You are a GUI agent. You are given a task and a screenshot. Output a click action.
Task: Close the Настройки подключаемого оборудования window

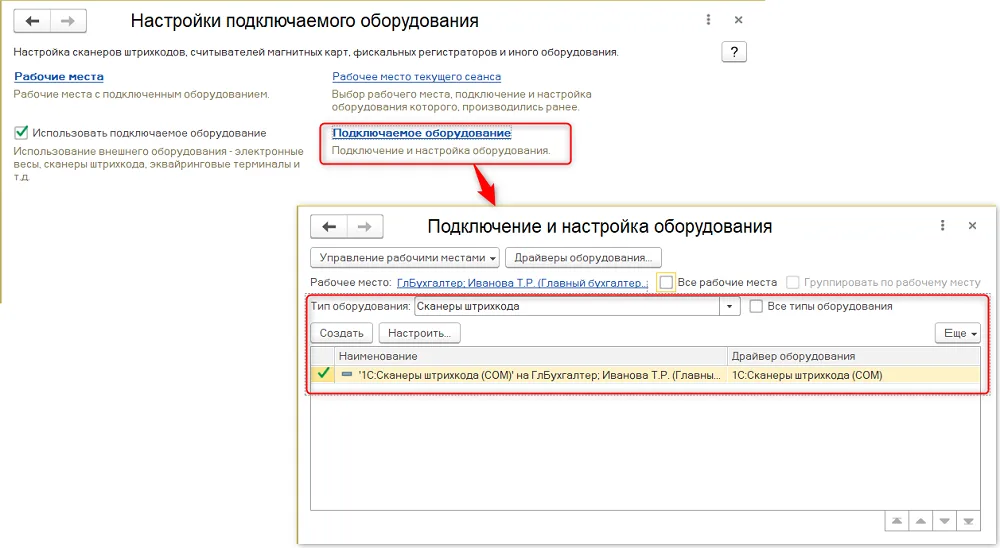(x=739, y=20)
